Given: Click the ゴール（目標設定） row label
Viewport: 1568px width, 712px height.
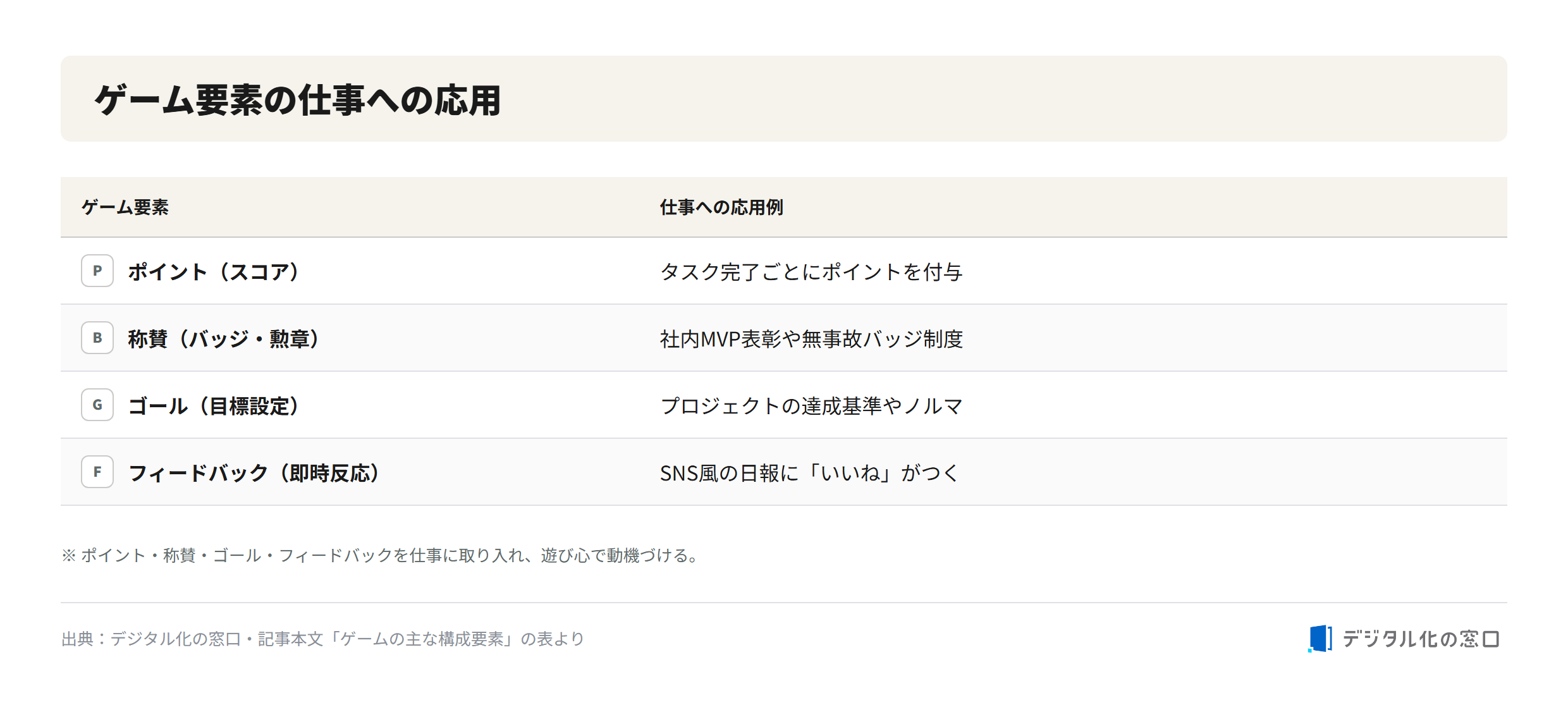Looking at the screenshot, I should pos(213,406).
